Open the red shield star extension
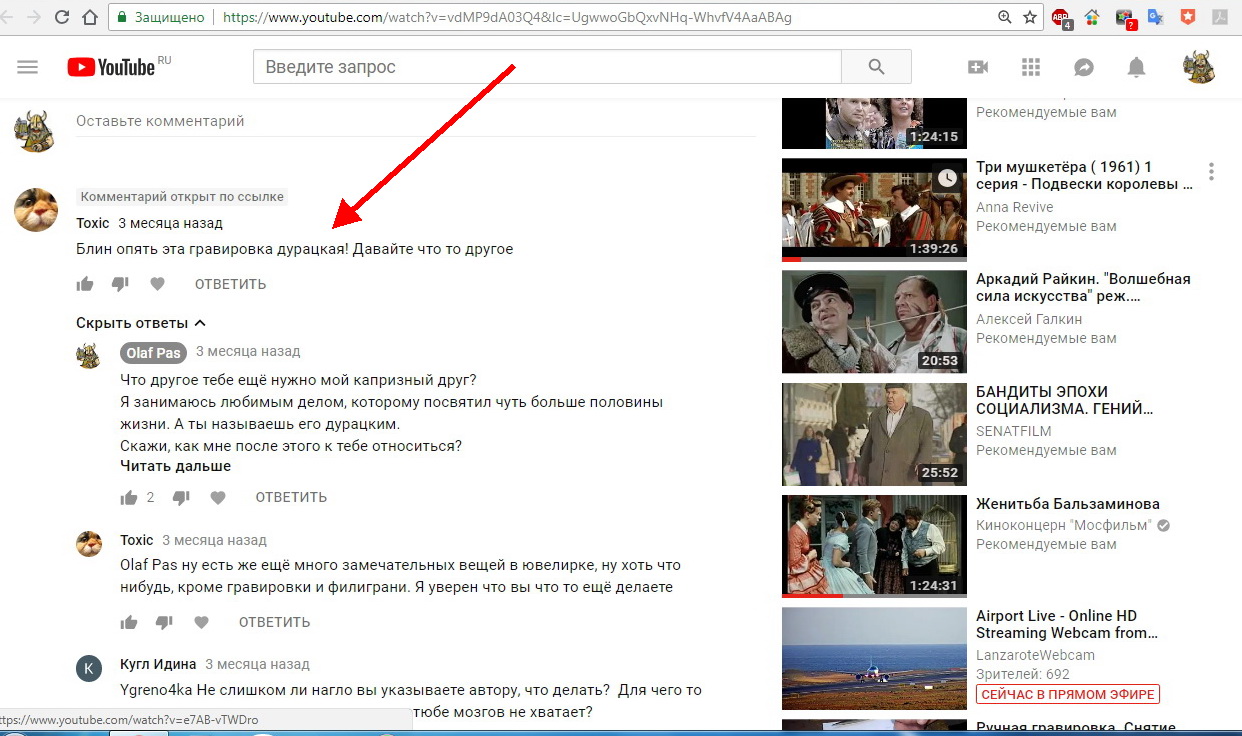The height and width of the screenshot is (736, 1242). pyautogui.click(x=1187, y=17)
